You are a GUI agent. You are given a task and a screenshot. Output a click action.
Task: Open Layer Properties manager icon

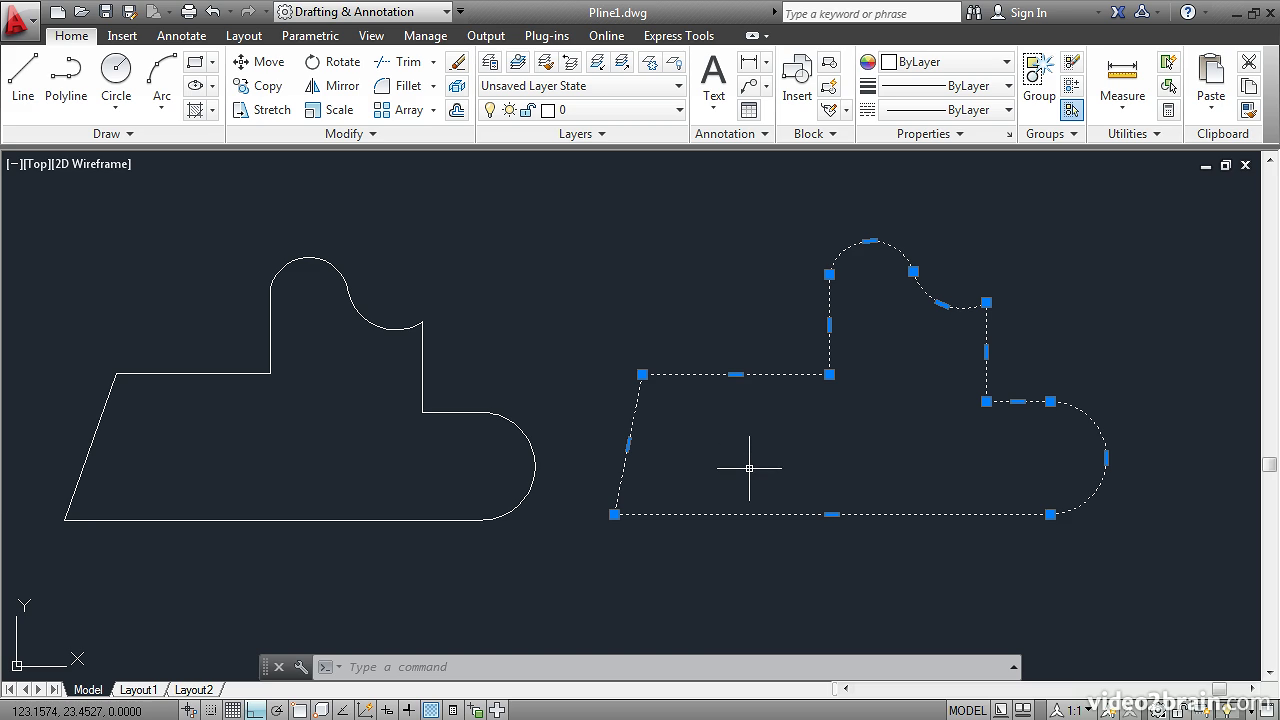pyautogui.click(x=490, y=62)
